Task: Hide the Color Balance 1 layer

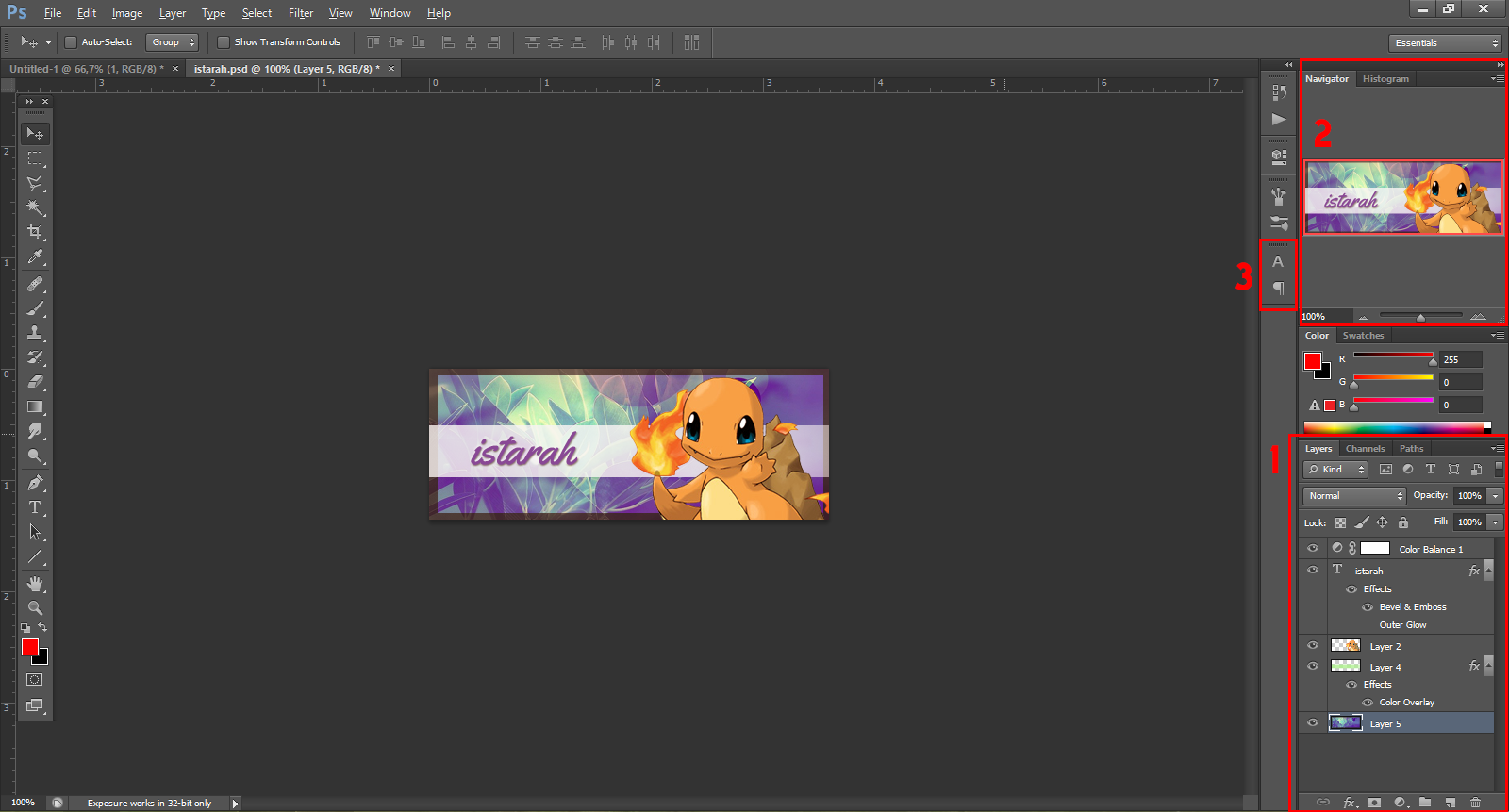Action: point(1312,548)
